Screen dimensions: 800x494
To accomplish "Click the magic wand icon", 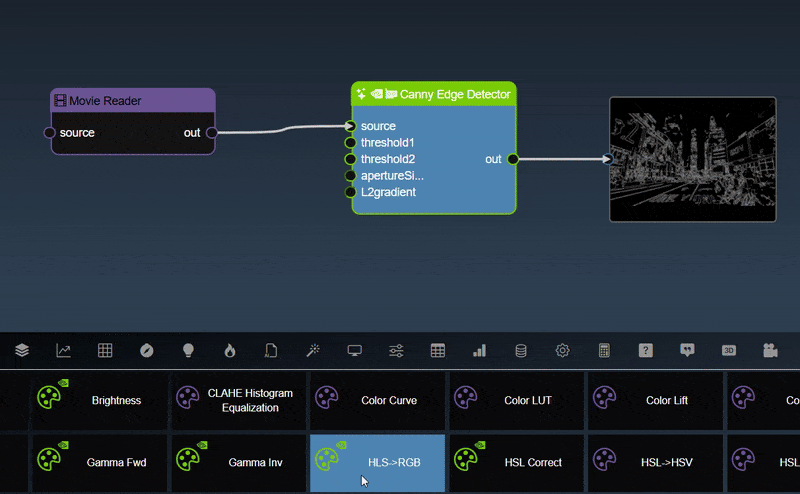I will [312, 351].
